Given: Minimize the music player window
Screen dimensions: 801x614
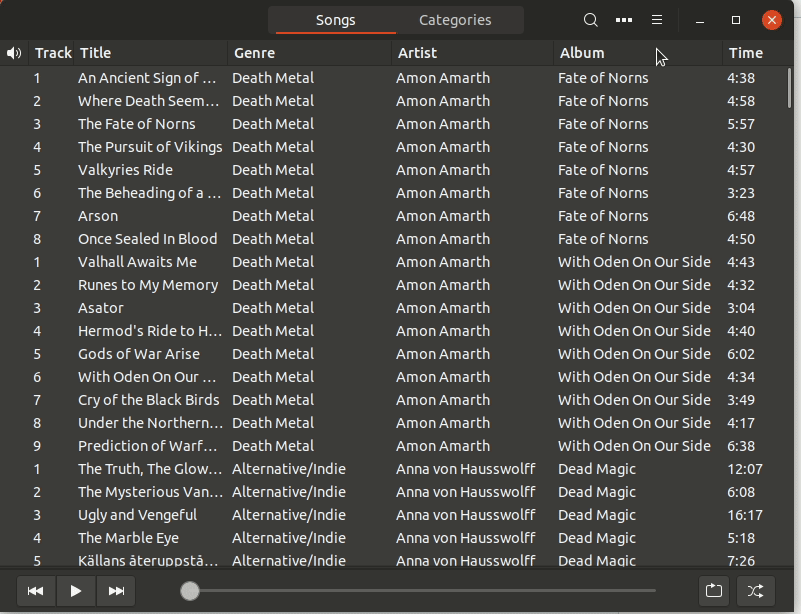Looking at the screenshot, I should 700,20.
